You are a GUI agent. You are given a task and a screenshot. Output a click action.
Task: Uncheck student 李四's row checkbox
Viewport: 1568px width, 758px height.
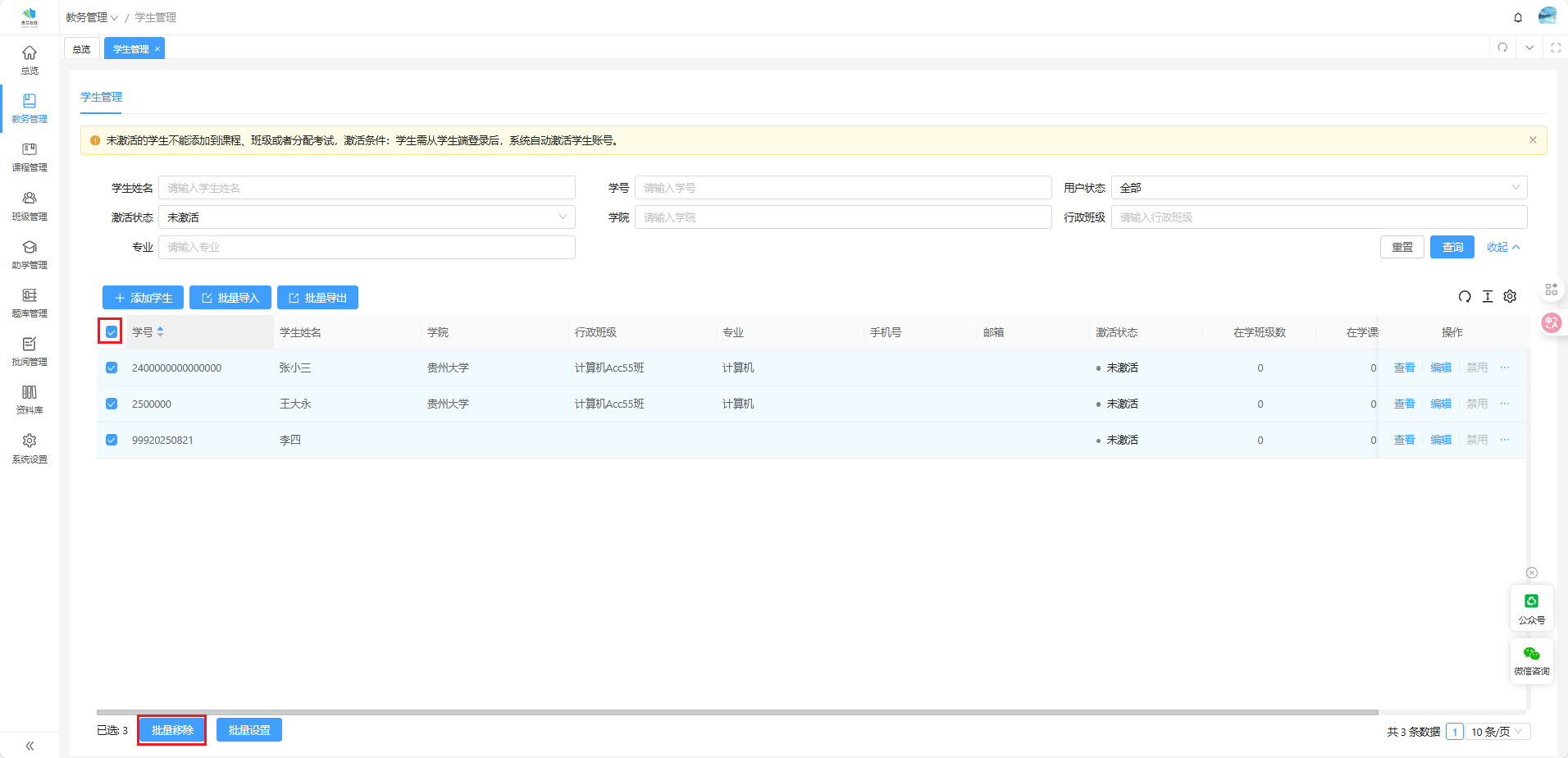coord(112,441)
